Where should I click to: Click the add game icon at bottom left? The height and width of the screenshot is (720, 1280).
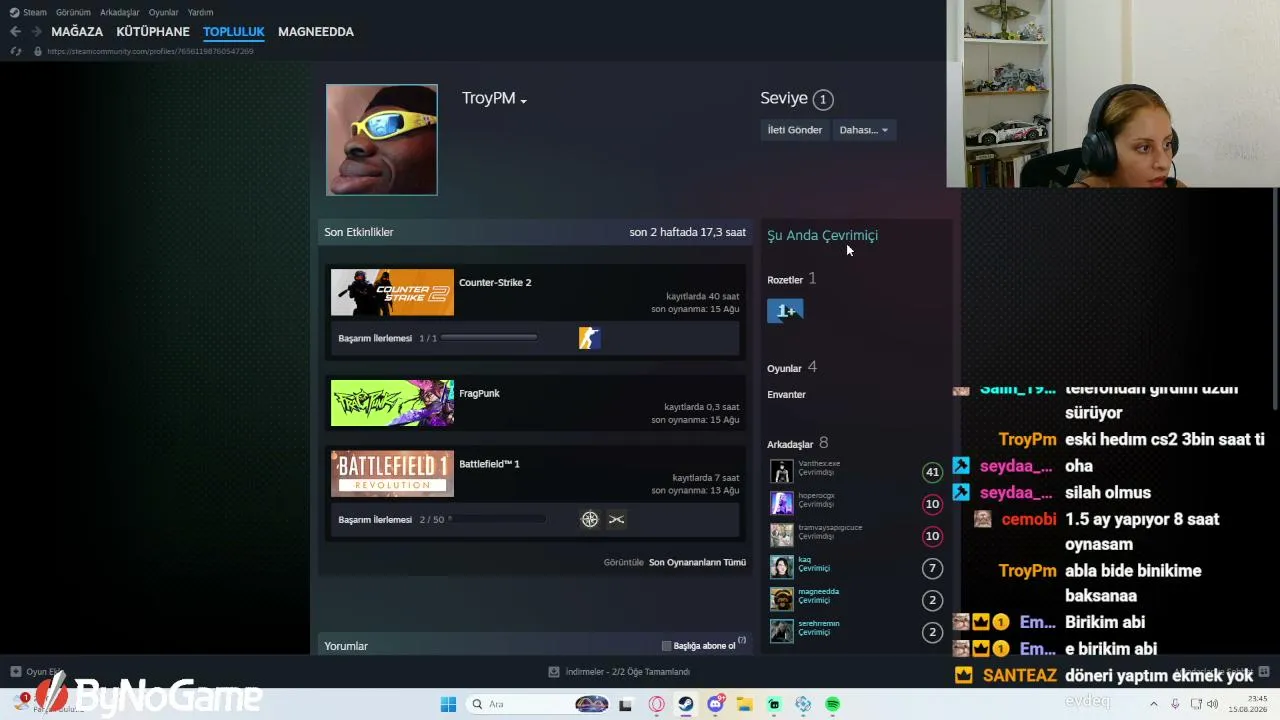tap(15, 672)
